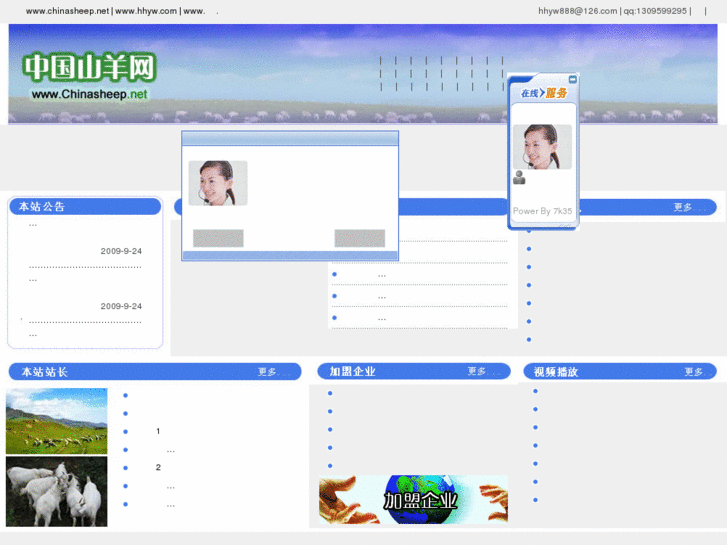The width and height of the screenshot is (727, 545).
Task: Click the popup dialog title bar
Action: [x=290, y=138]
